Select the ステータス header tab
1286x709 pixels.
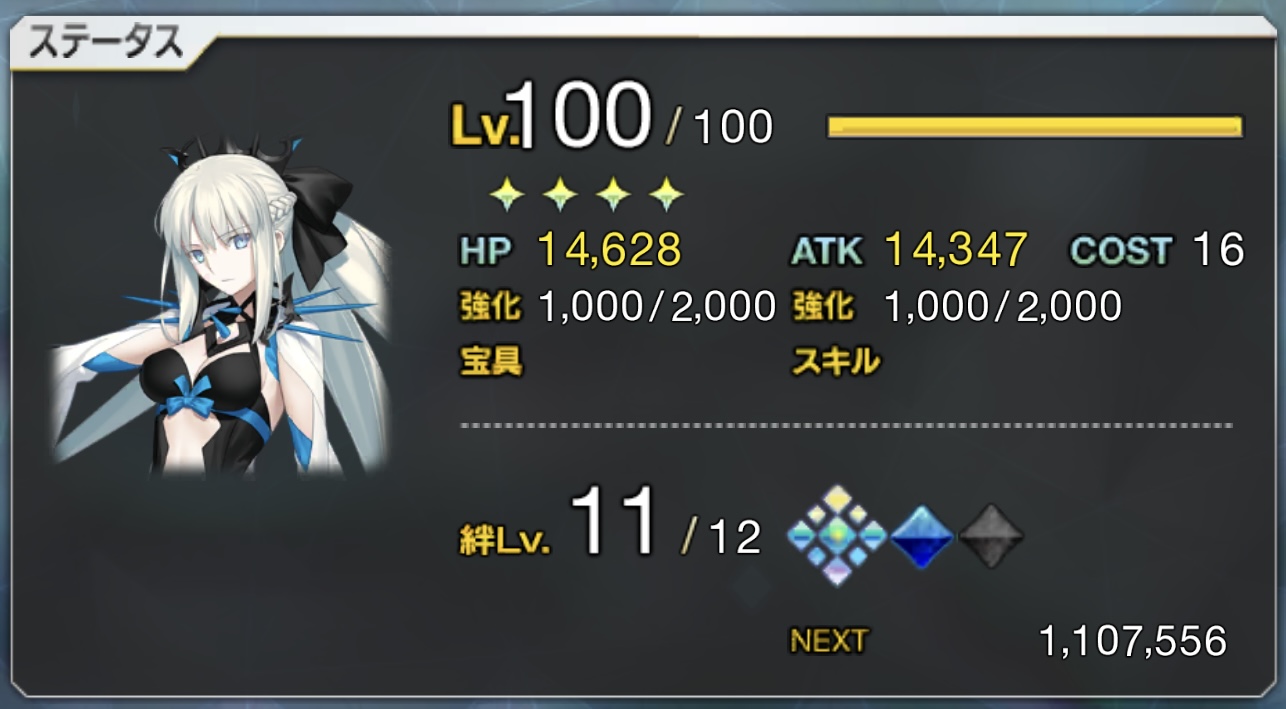tap(106, 43)
